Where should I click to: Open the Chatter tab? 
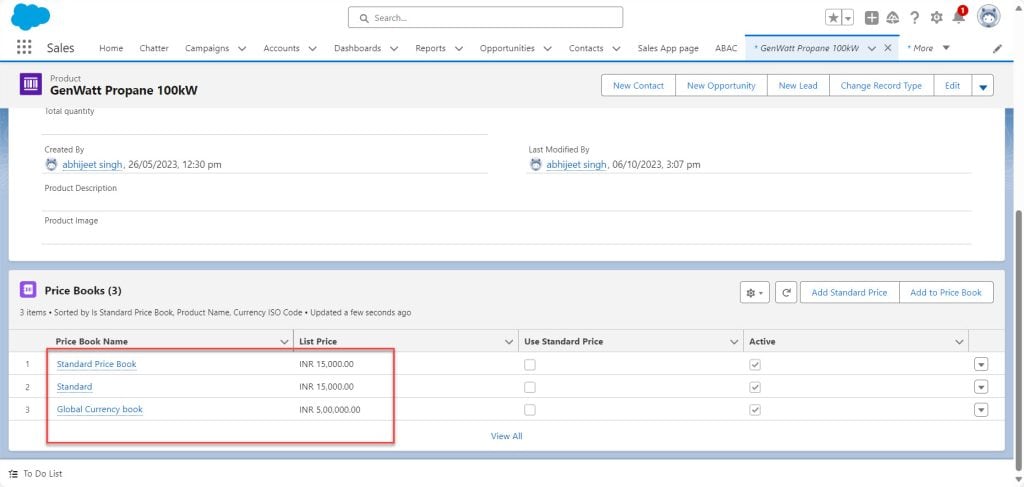tap(154, 48)
